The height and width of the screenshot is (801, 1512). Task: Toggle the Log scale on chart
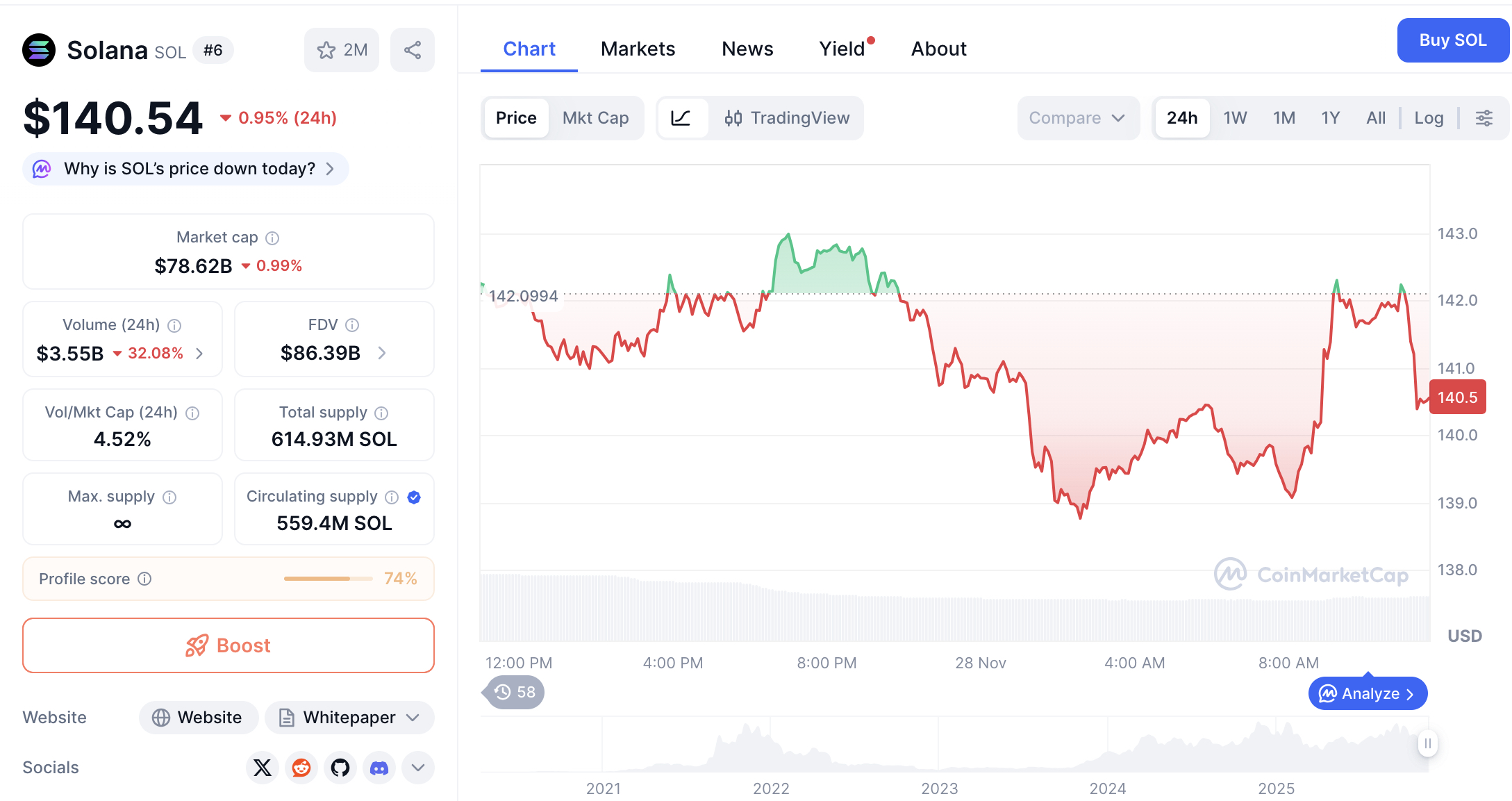coord(1429,118)
